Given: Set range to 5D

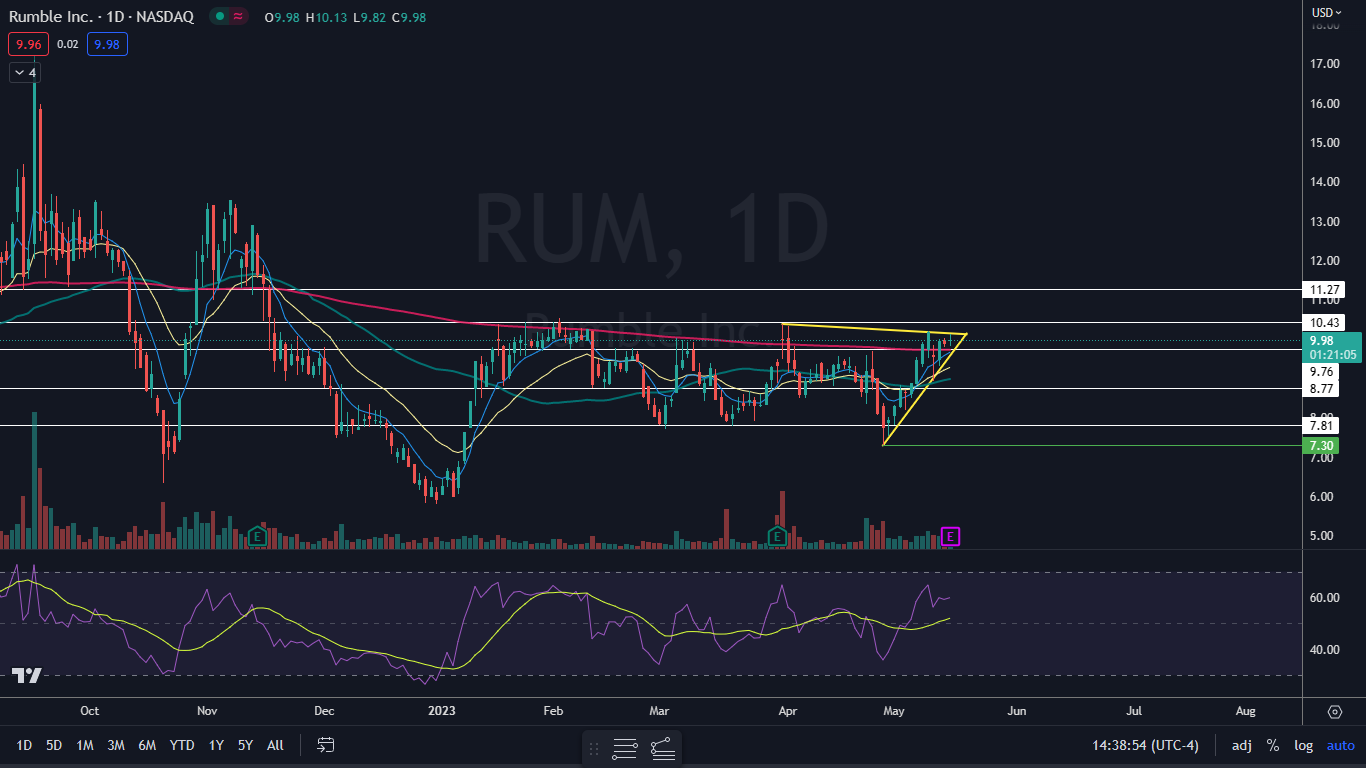Looking at the screenshot, I should coord(54,745).
